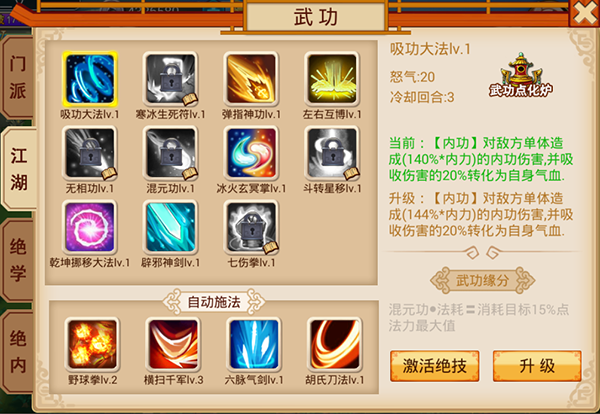
Task: Select 横扫千军 auto-cast slot
Action: 173,344
